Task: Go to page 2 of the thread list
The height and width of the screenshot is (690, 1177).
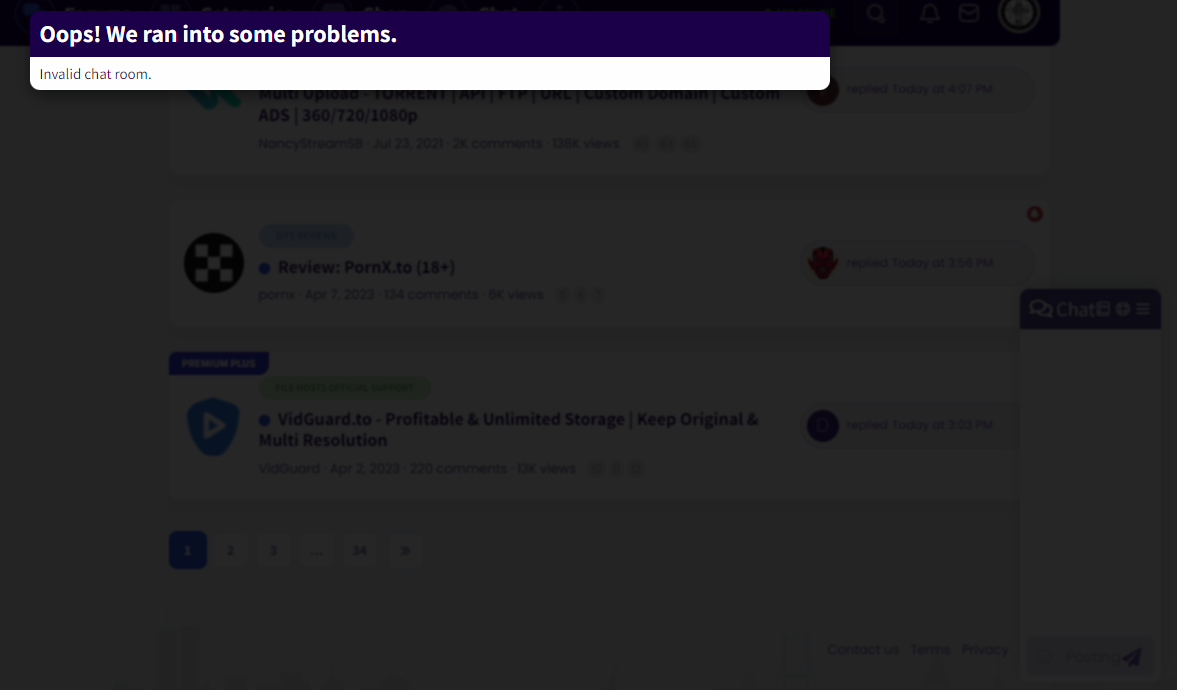Action: [230, 550]
